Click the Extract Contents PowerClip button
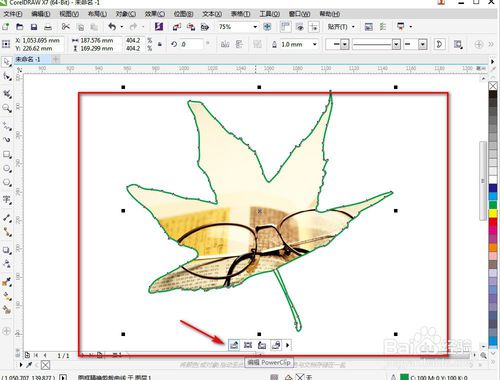 pos(262,345)
